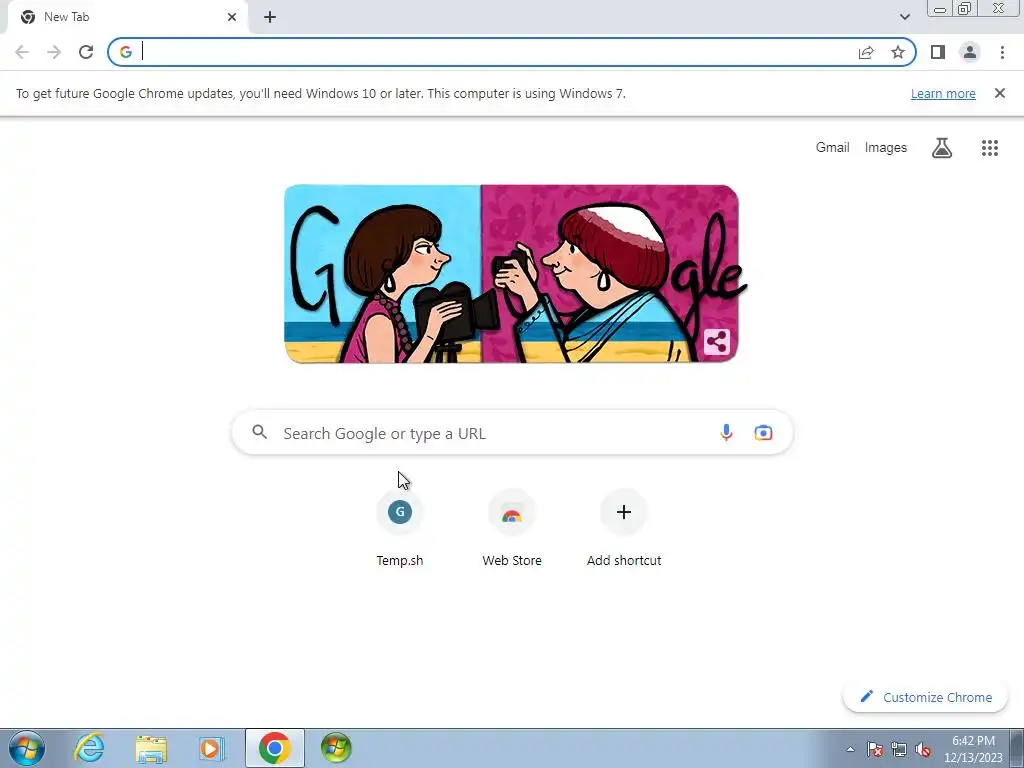Open the Action Center flag icon
The width and height of the screenshot is (1024, 768).
[875, 749]
